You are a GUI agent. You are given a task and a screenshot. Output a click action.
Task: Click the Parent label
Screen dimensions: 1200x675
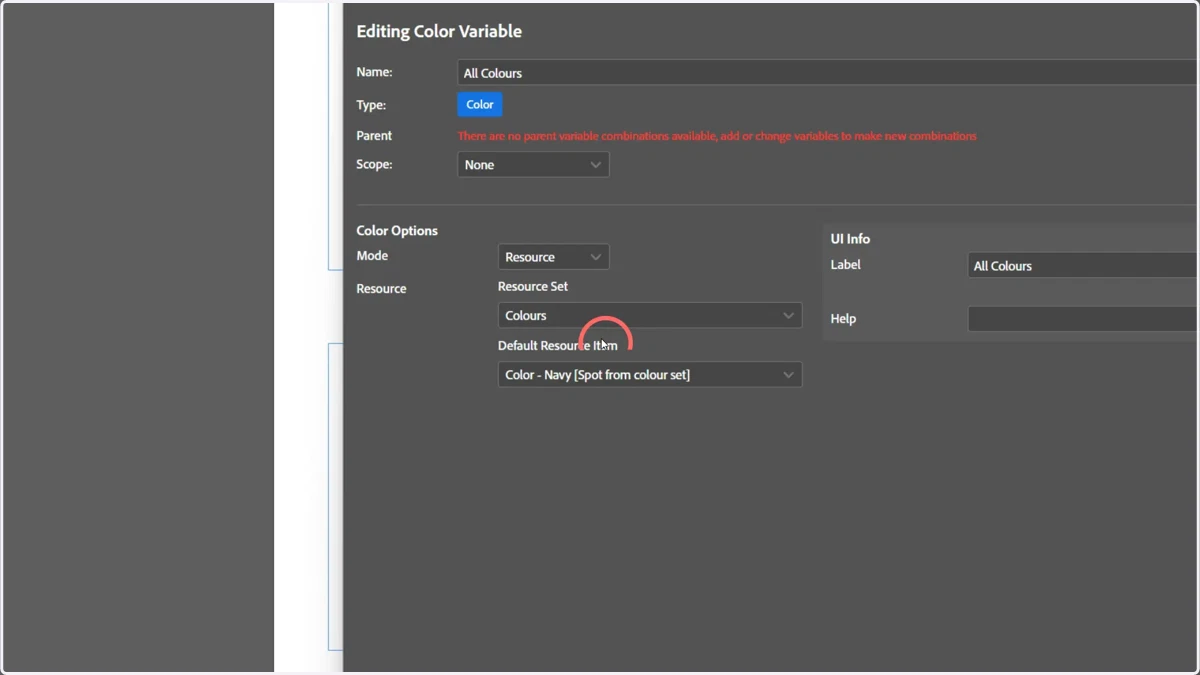(374, 136)
